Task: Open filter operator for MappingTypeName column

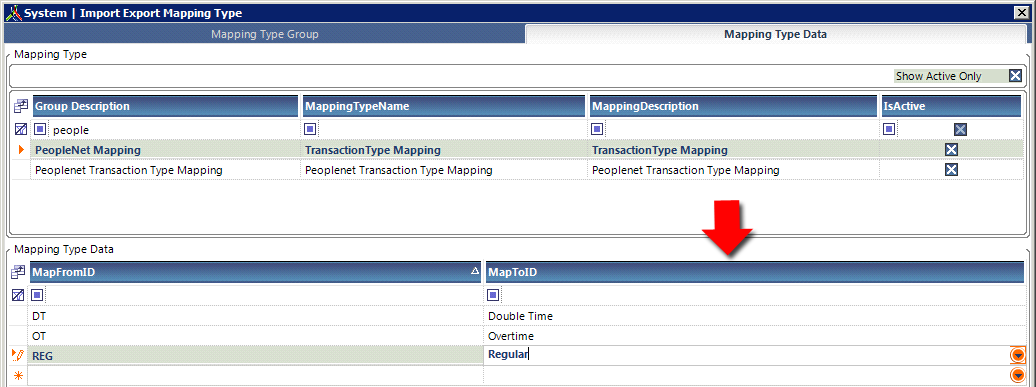Action: (x=310, y=129)
